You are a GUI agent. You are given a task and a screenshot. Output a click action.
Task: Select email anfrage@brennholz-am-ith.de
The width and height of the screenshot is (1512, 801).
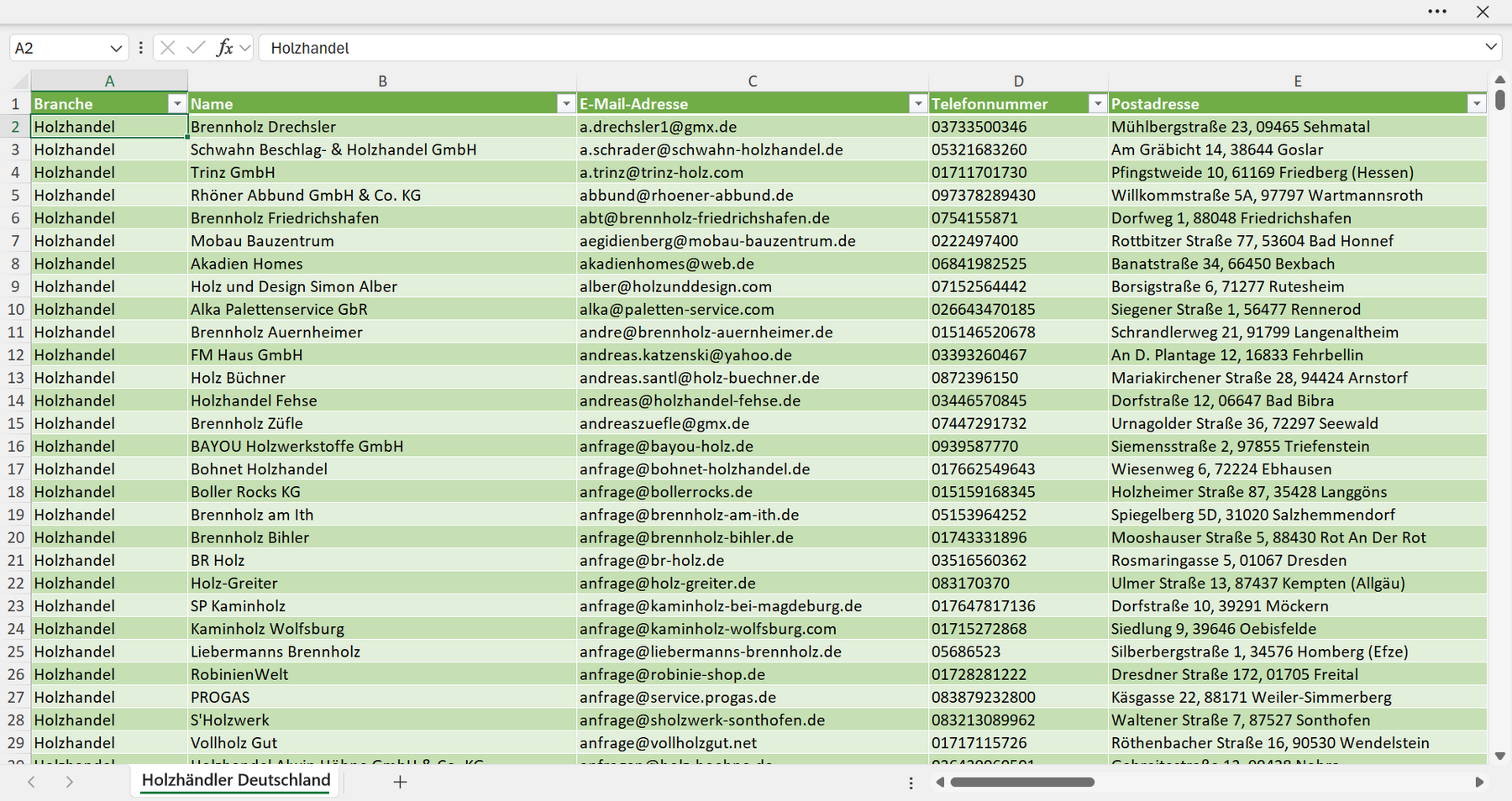click(x=753, y=515)
